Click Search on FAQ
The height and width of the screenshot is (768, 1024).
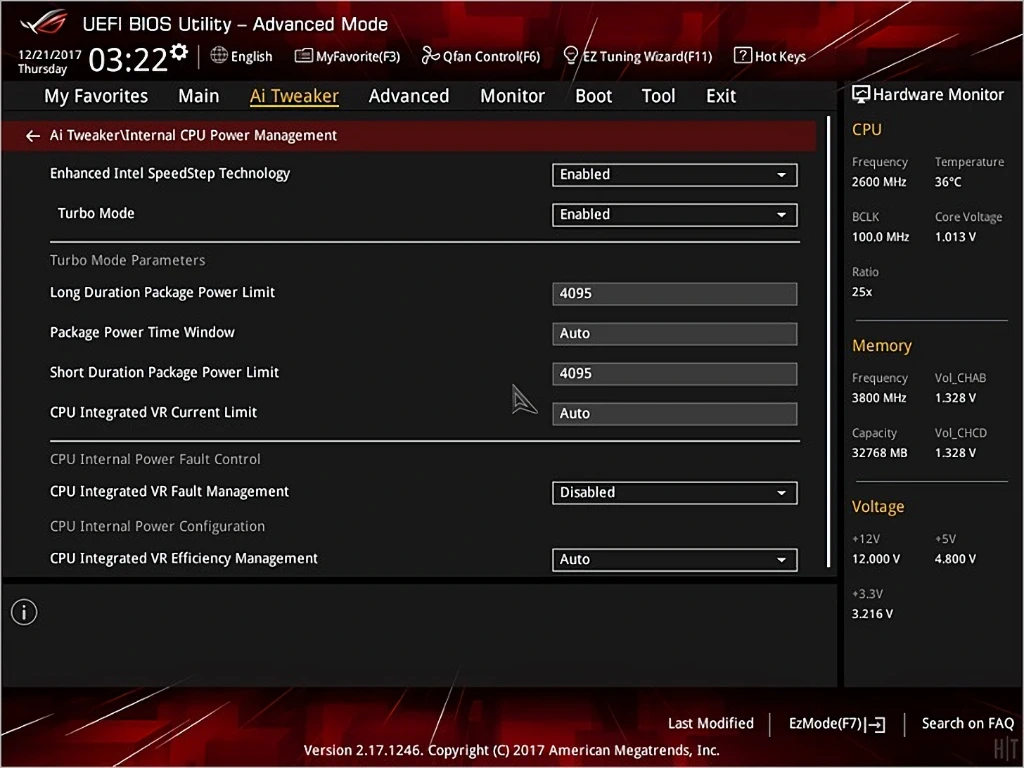tap(967, 724)
